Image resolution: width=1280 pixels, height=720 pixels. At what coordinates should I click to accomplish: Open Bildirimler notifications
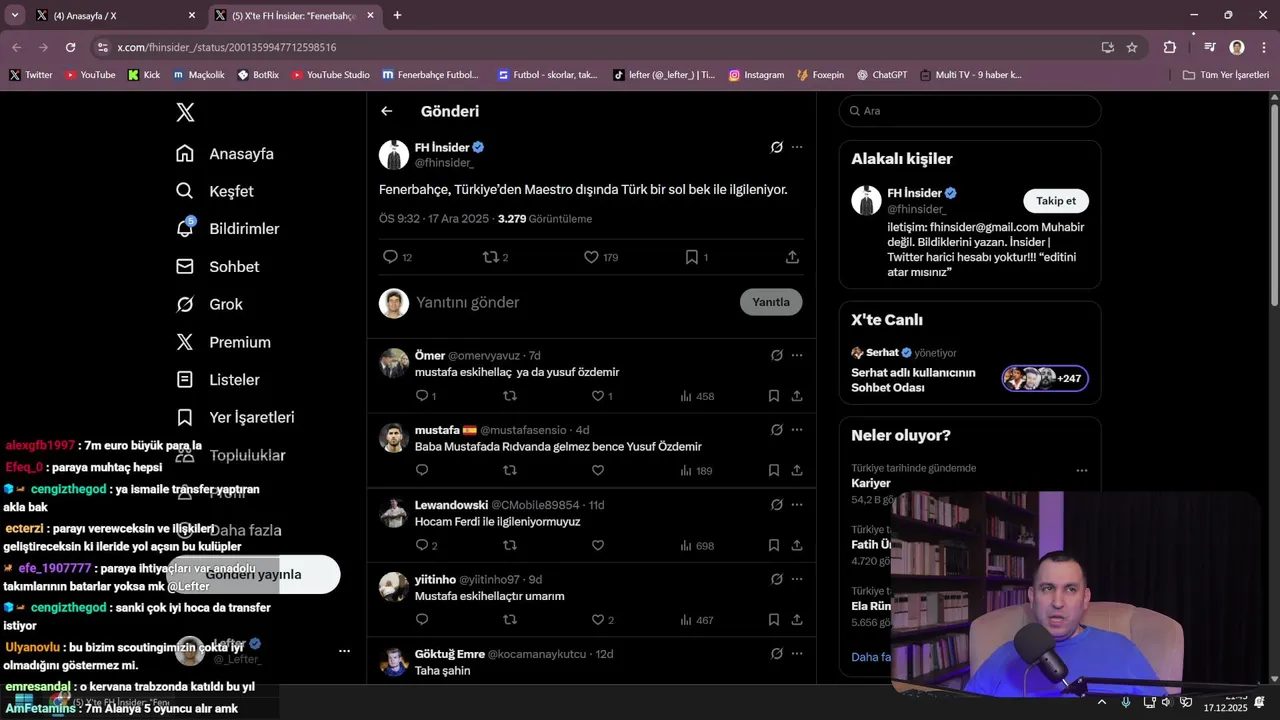click(227, 228)
